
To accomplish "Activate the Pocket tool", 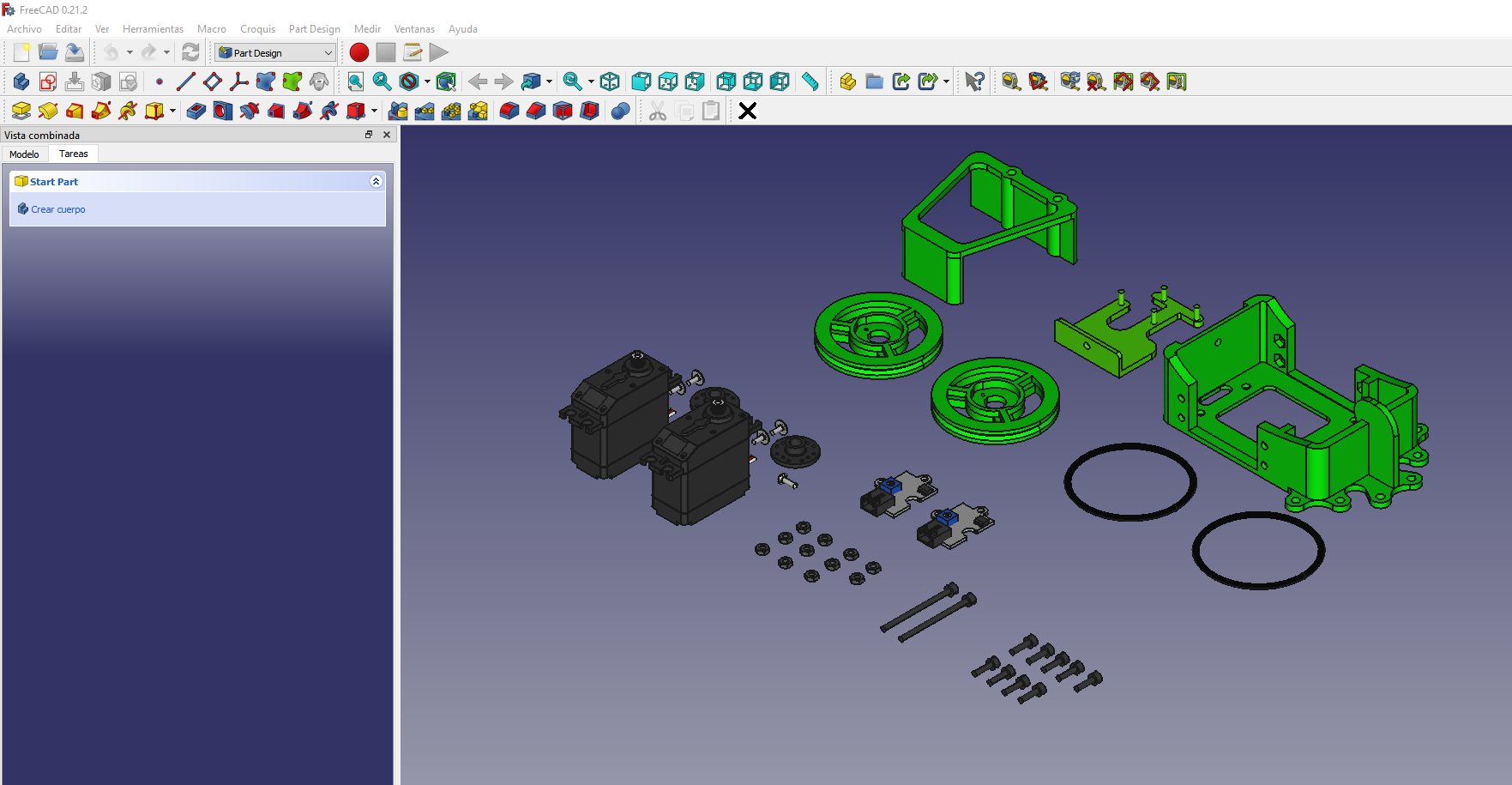I will [196, 111].
